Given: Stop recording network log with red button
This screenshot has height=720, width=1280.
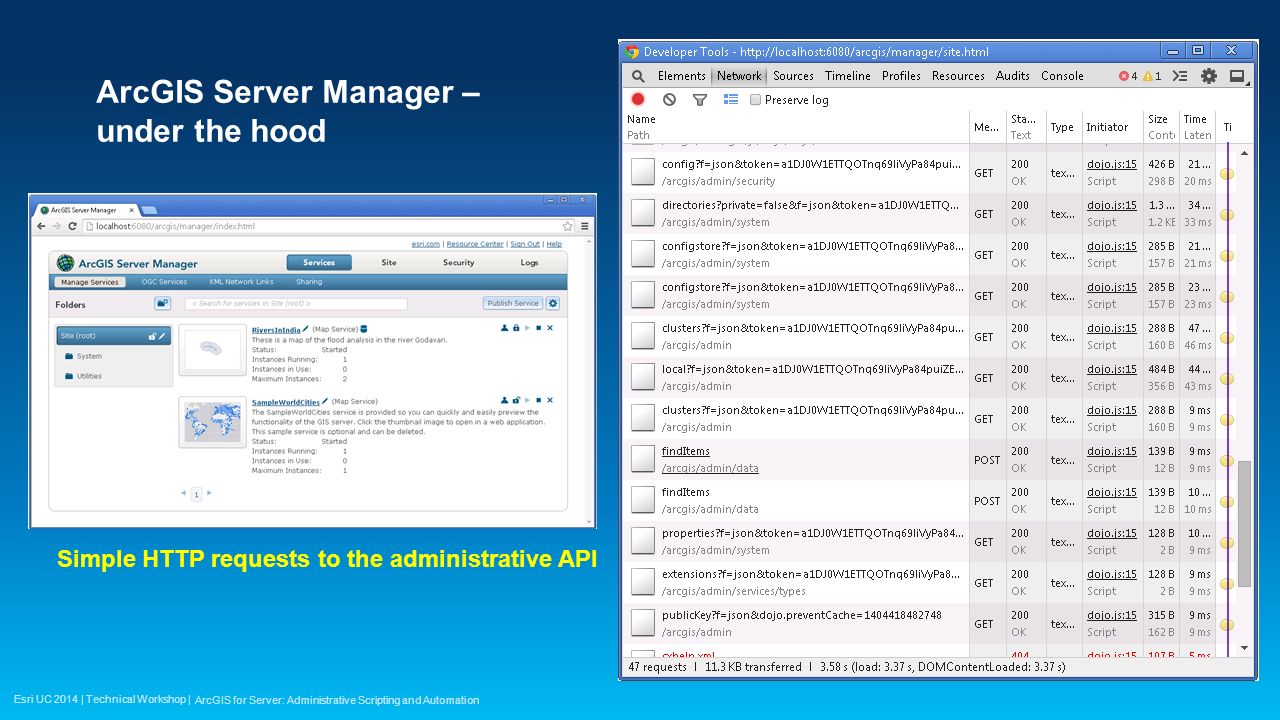Looking at the screenshot, I should [x=638, y=99].
